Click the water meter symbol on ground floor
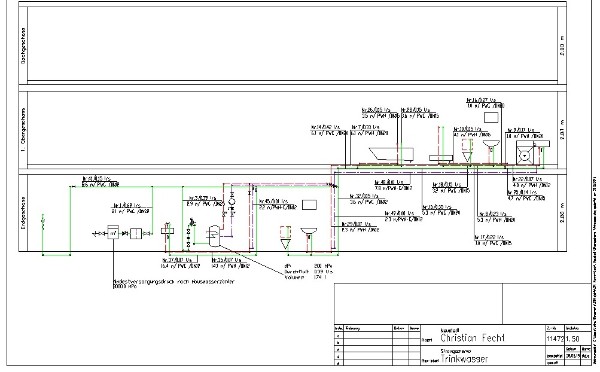This screenshot has height=372, width=600. click(113, 232)
